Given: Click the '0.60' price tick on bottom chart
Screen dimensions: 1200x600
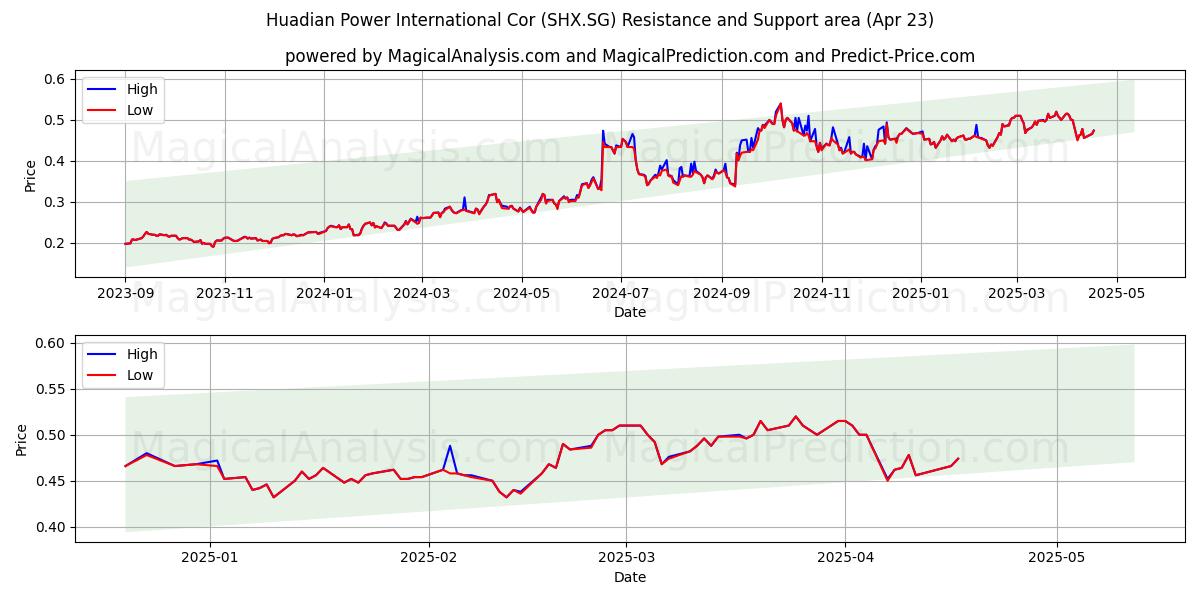Looking at the screenshot, I should click(x=50, y=343).
